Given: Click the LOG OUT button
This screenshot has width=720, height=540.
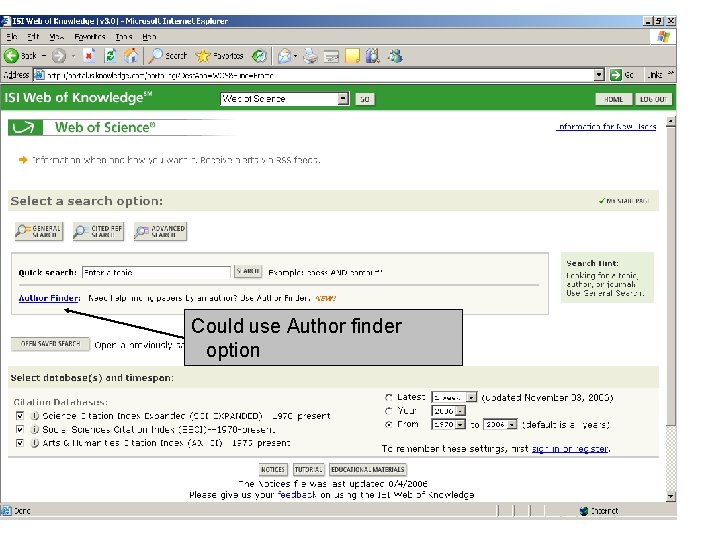Looking at the screenshot, I should (x=653, y=99).
